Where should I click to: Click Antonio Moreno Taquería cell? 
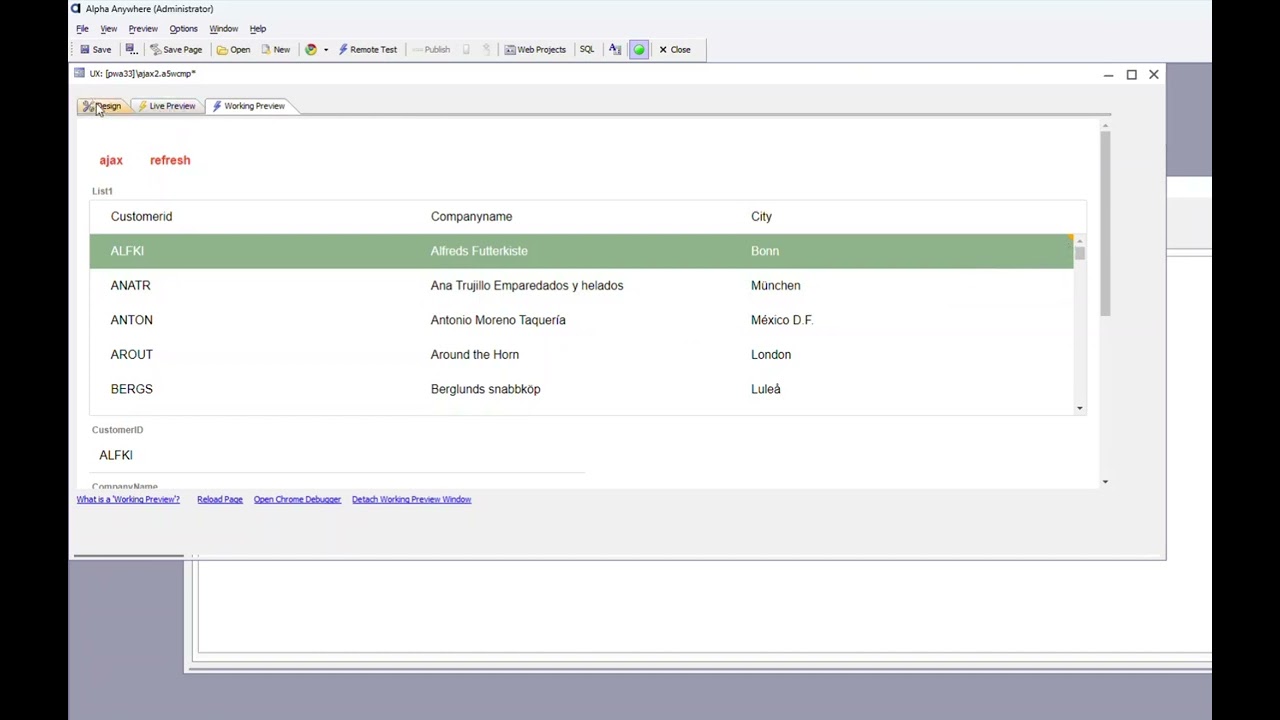click(x=498, y=320)
